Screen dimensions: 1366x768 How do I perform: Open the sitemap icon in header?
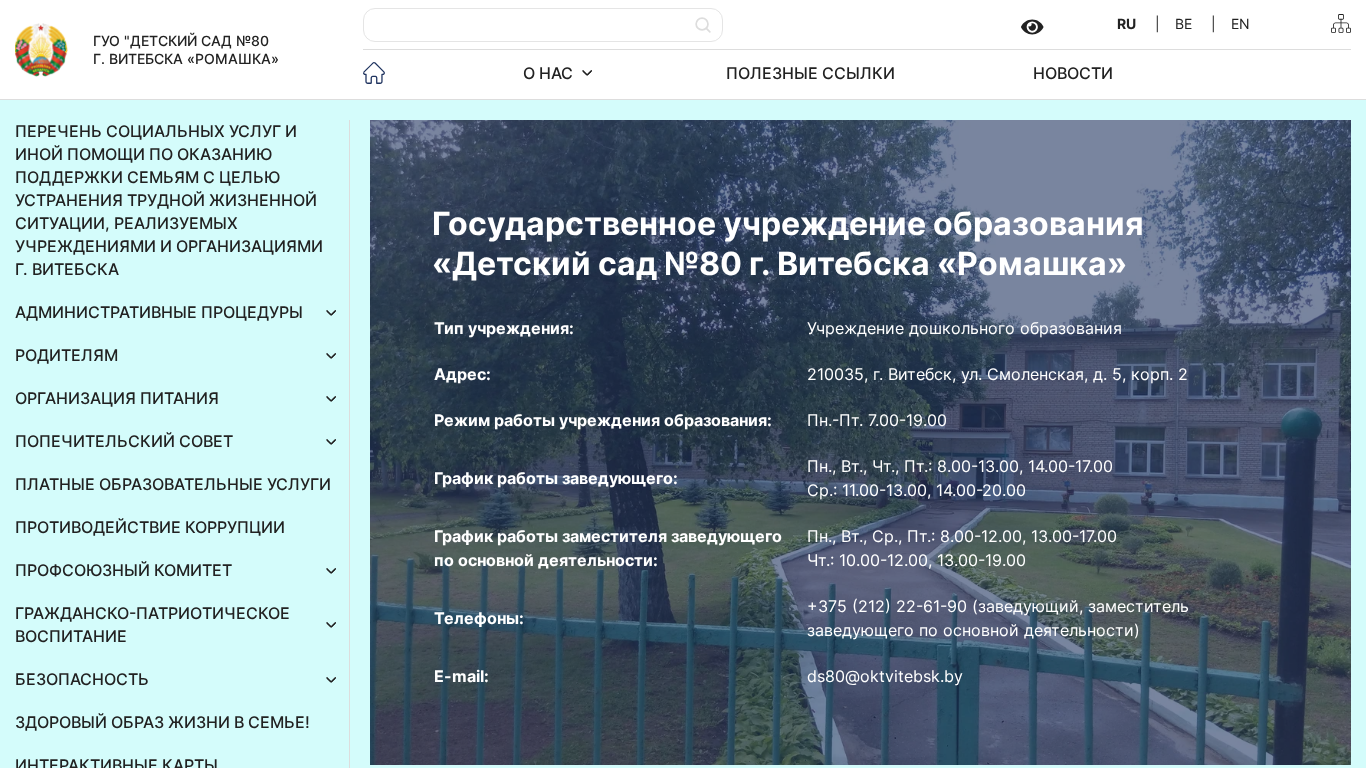pyautogui.click(x=1340, y=24)
